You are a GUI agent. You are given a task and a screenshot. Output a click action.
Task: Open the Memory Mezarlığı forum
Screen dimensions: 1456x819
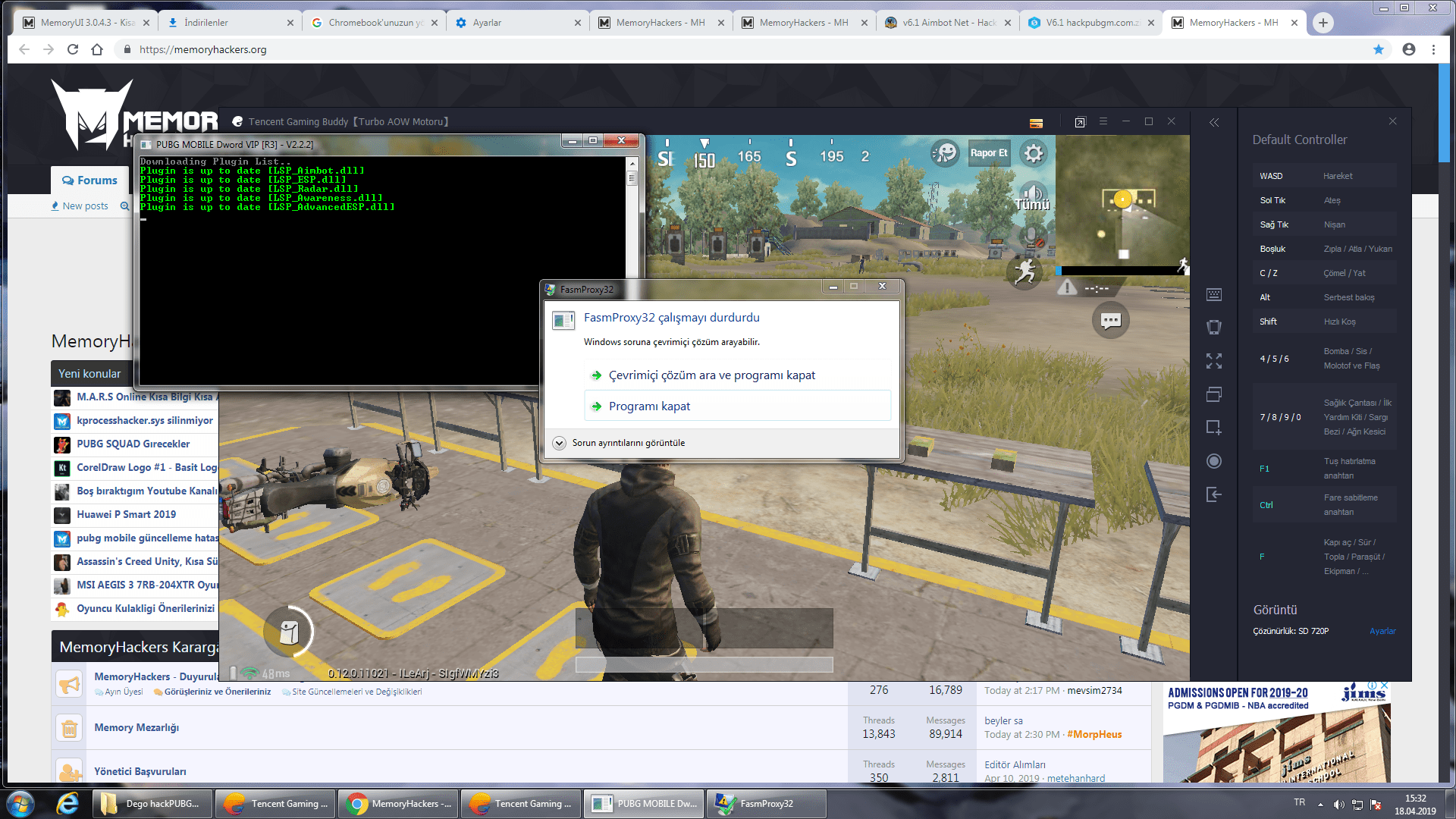[136, 727]
